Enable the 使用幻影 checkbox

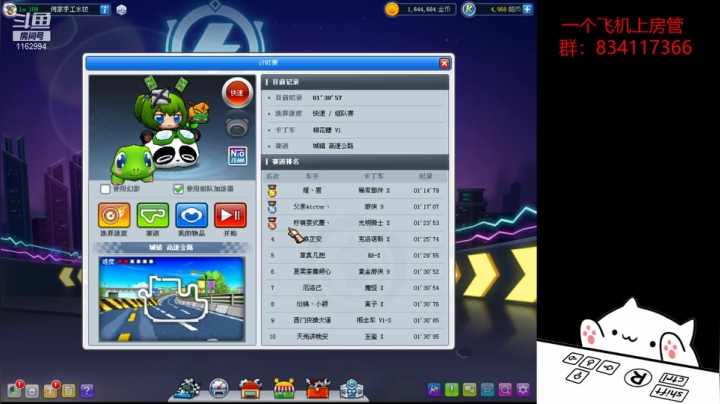click(105, 189)
